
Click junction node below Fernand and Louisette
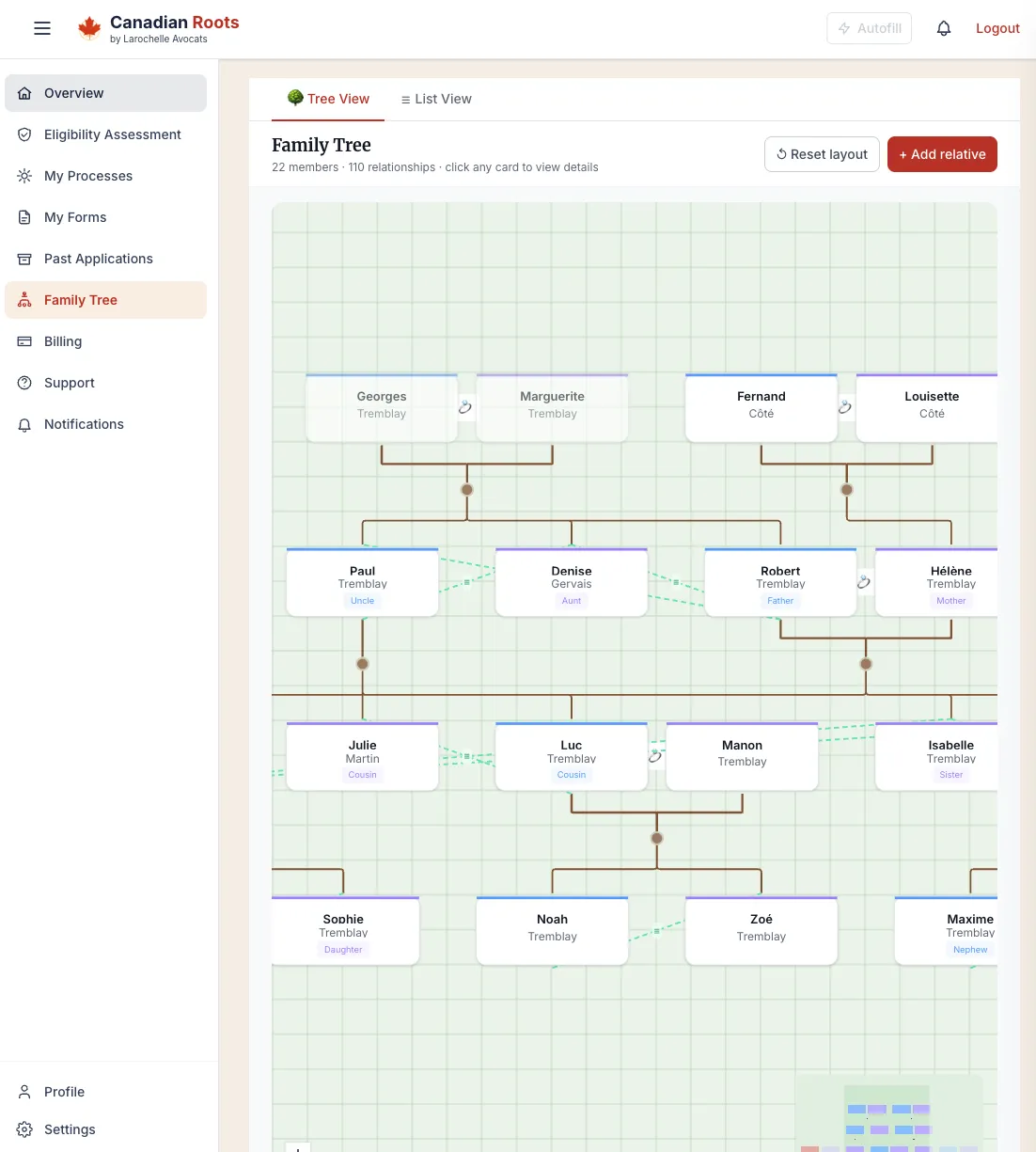click(x=847, y=490)
